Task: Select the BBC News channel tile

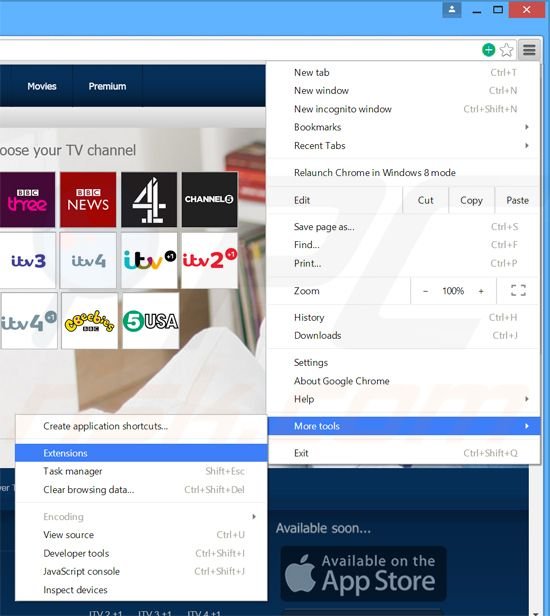Action: tap(88, 200)
